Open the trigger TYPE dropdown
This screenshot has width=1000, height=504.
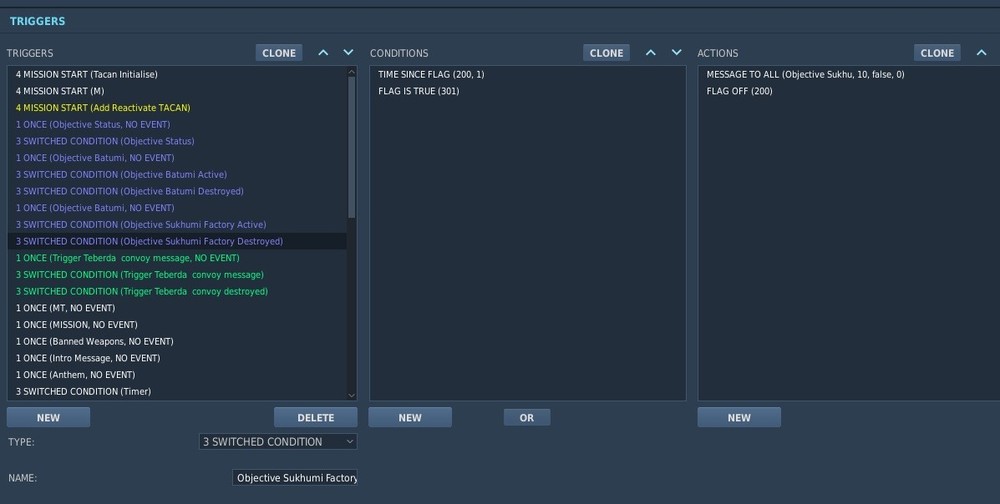pyautogui.click(x=278, y=441)
